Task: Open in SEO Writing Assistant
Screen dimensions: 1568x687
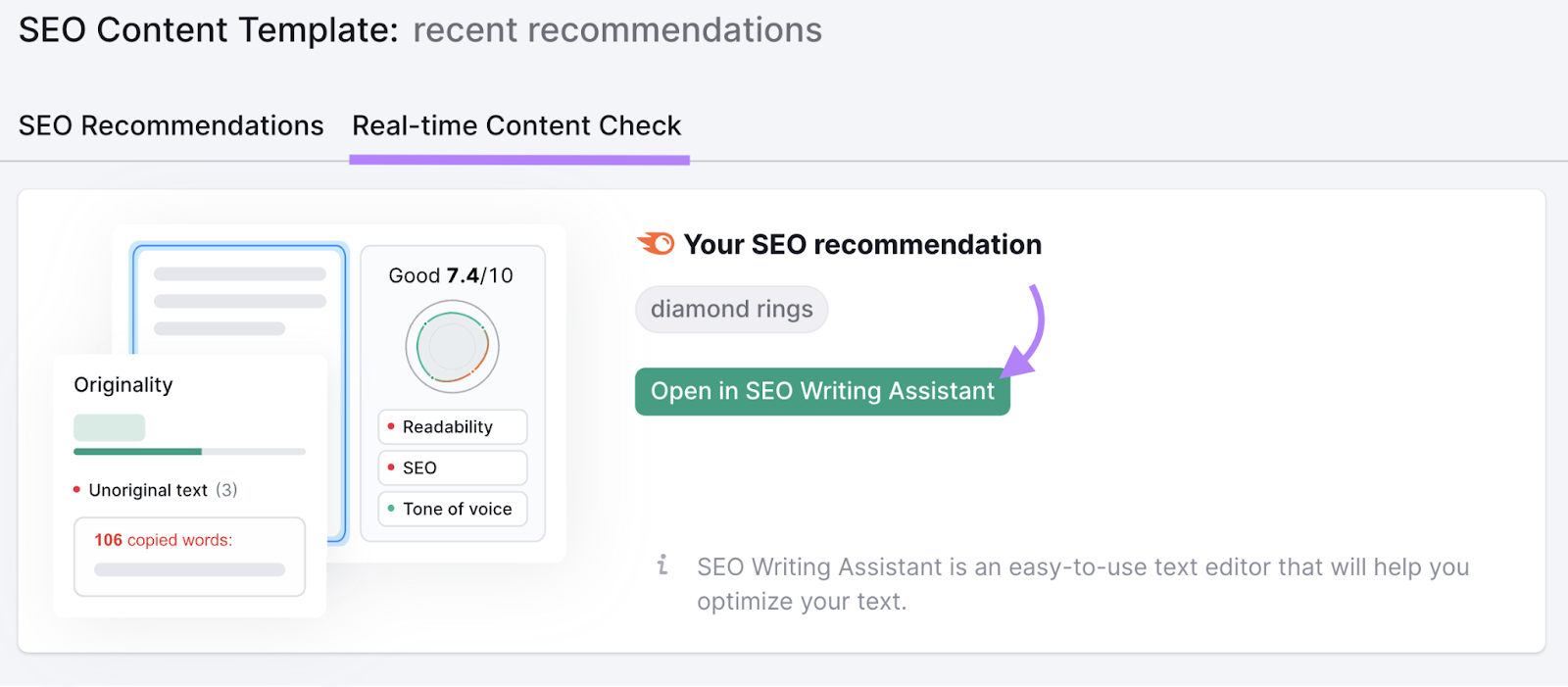Action: point(821,391)
